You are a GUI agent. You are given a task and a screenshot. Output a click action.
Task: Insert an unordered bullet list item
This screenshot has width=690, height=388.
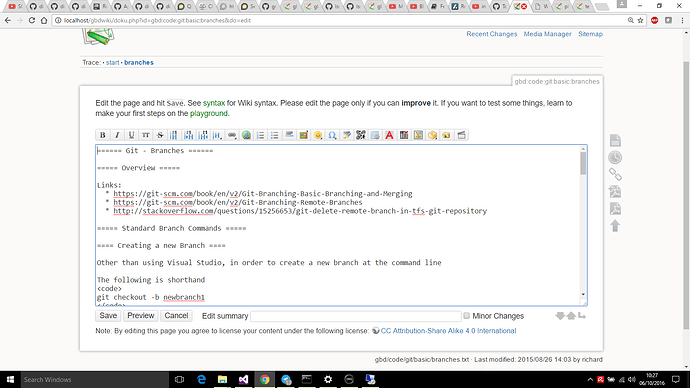point(275,135)
